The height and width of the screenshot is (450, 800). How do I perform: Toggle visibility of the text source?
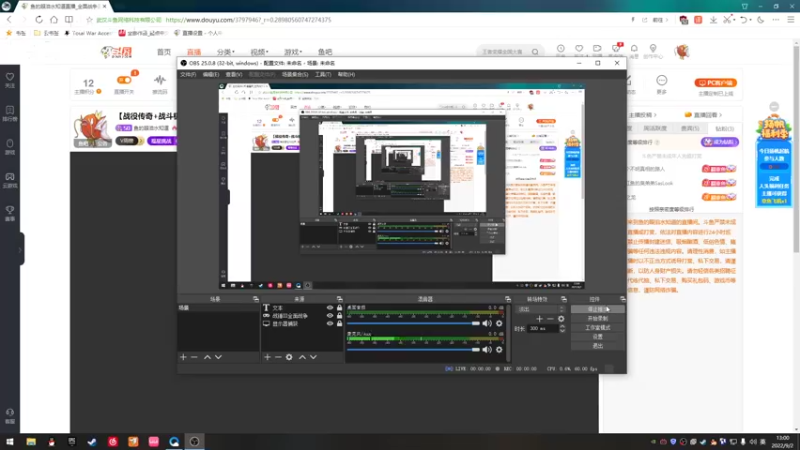coord(330,308)
